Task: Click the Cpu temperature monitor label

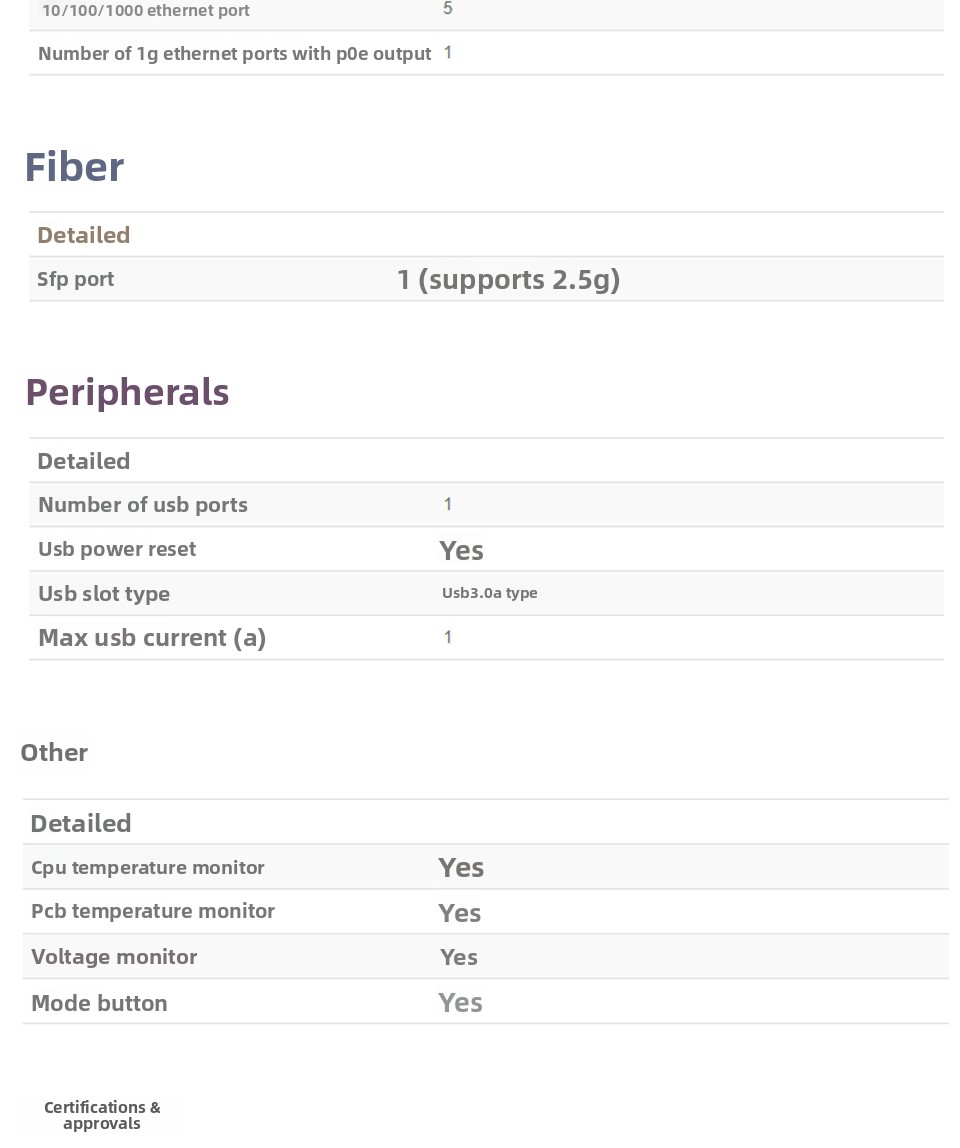Action: [x=148, y=868]
